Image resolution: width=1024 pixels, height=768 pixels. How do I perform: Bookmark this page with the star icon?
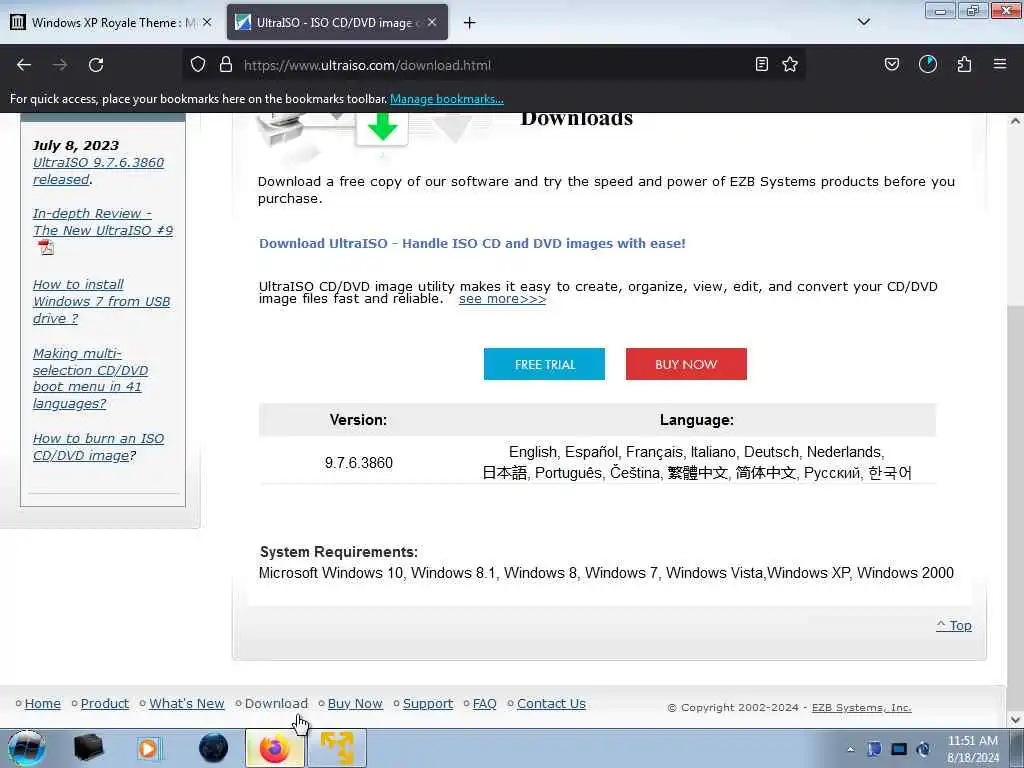coord(790,64)
